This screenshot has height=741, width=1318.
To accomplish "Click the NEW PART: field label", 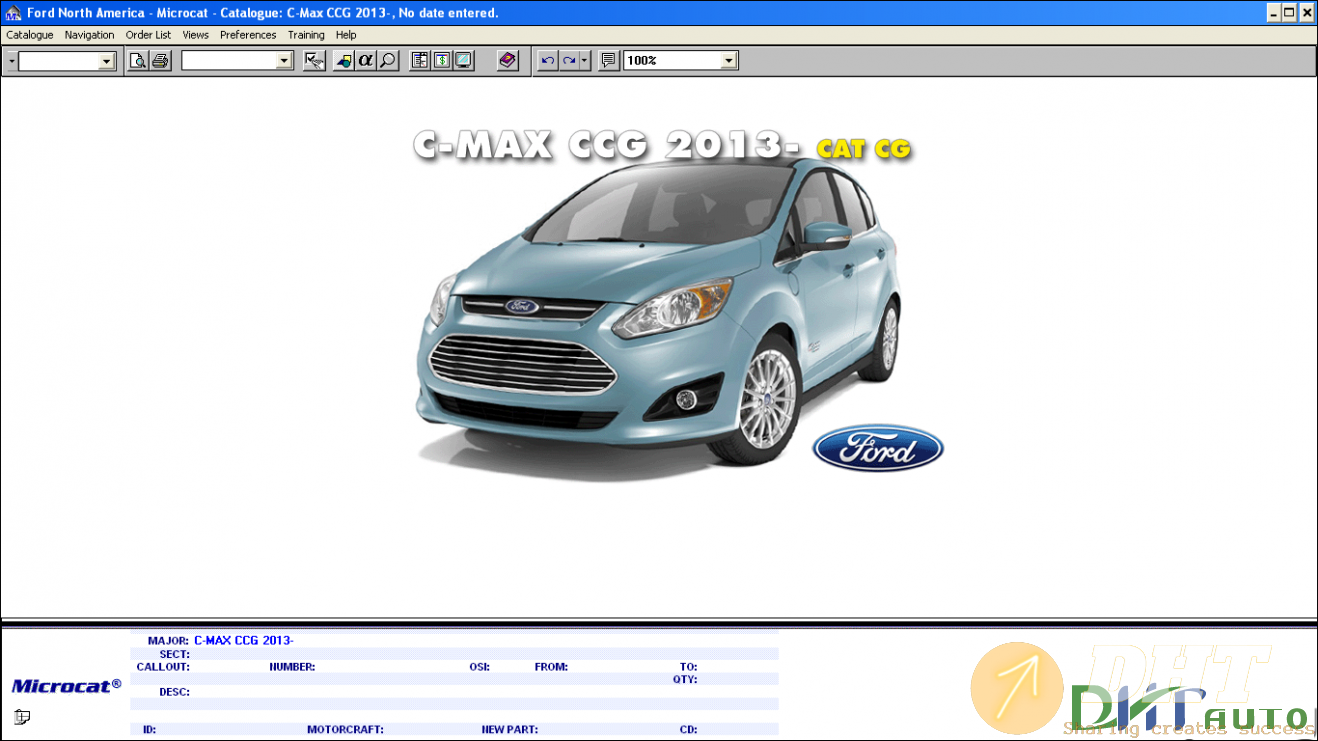I will click(x=509, y=730).
